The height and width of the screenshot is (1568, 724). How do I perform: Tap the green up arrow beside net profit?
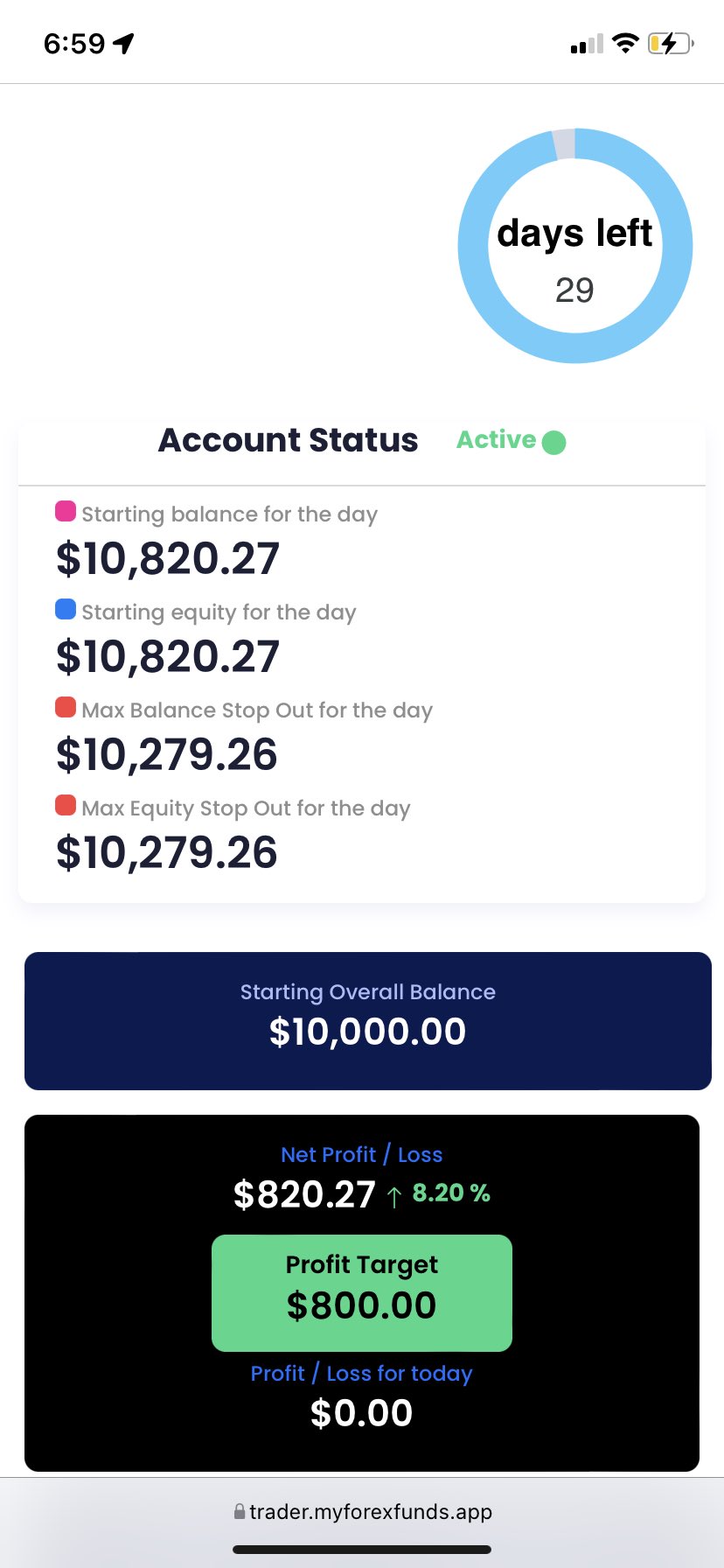click(x=393, y=1196)
